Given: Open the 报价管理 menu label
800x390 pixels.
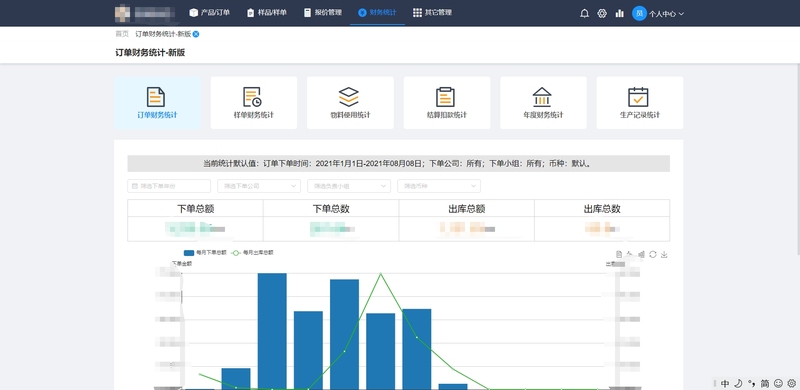Looking at the screenshot, I should coord(328,13).
